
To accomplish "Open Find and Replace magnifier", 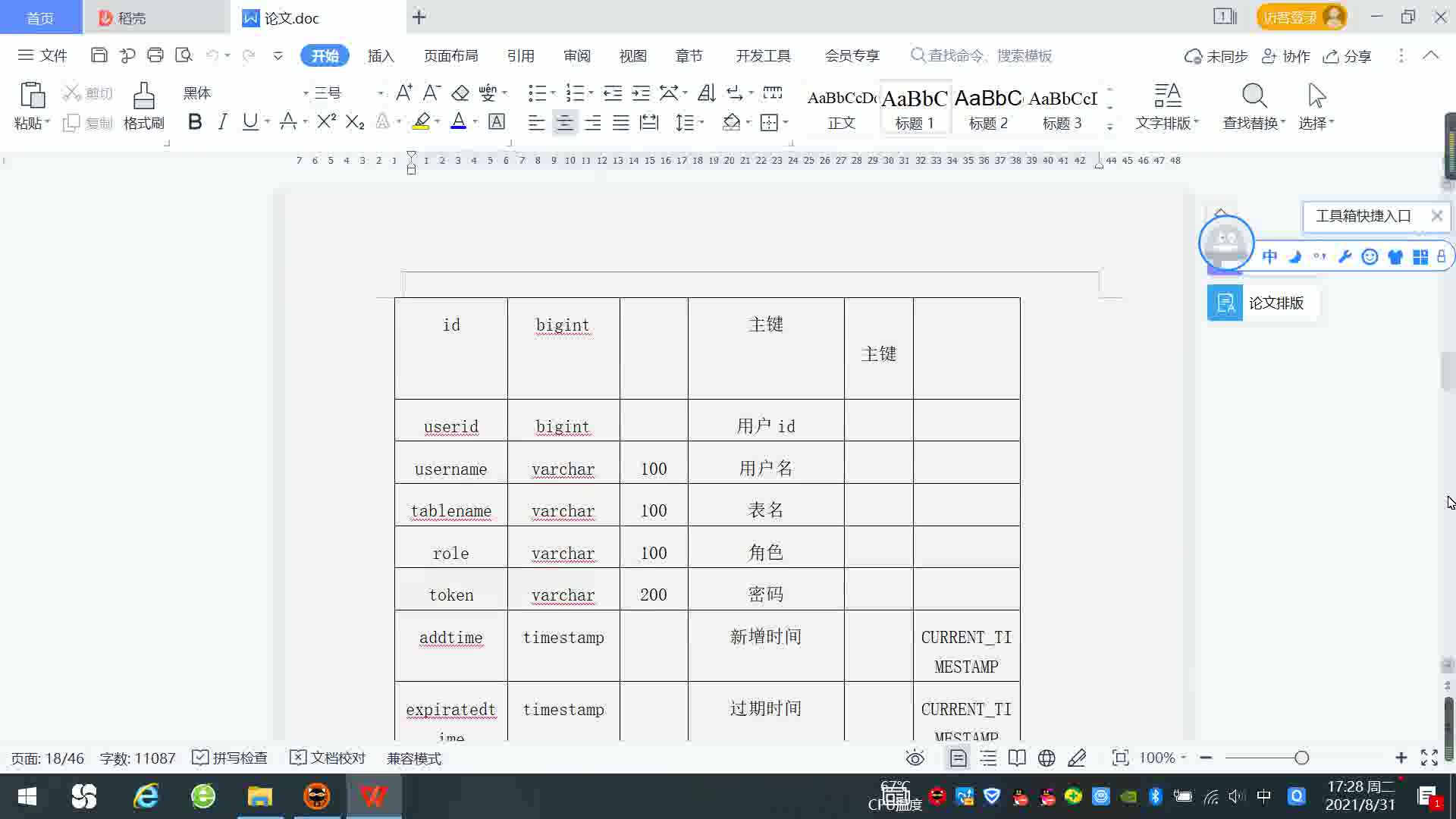I will [x=1254, y=96].
